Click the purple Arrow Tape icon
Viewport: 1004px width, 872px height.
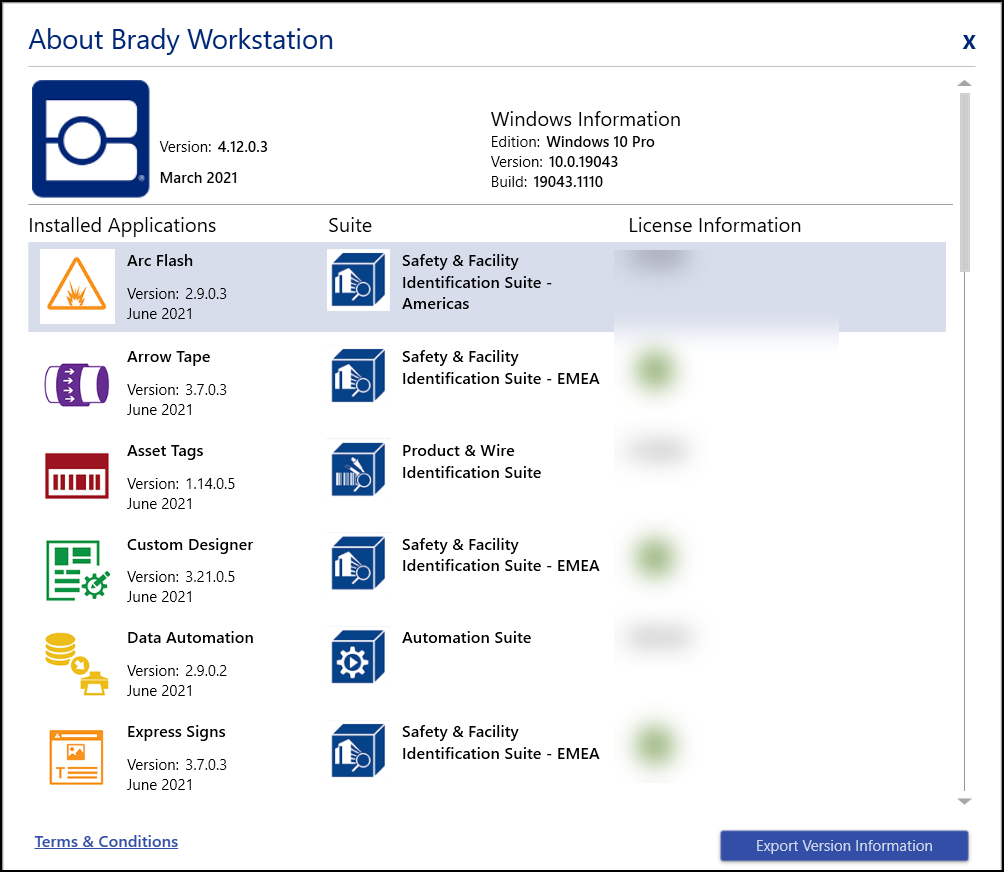click(x=77, y=382)
